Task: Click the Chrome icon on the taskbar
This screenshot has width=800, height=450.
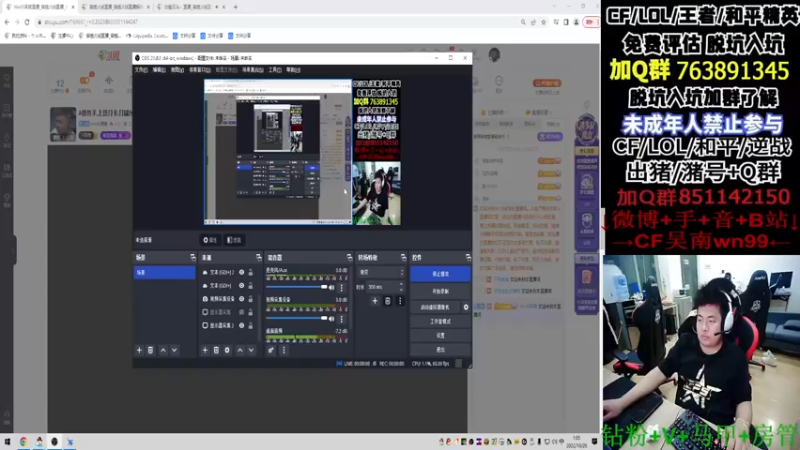Action: tap(23, 442)
